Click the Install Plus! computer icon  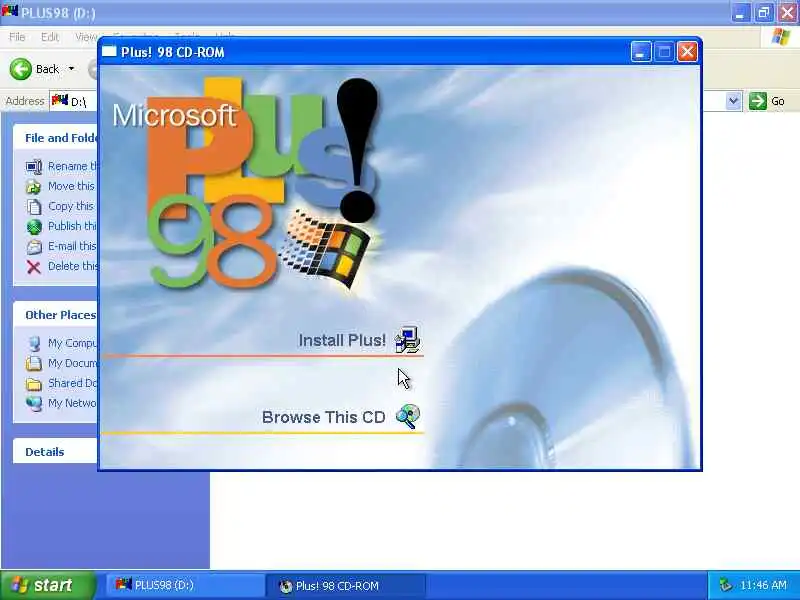(x=407, y=340)
